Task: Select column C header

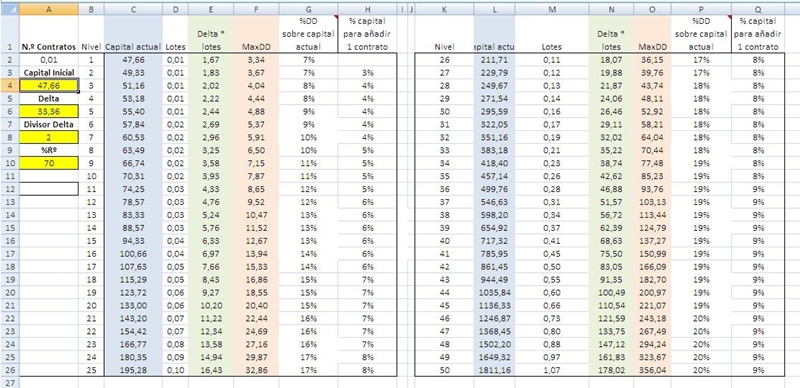Action: 133,9
